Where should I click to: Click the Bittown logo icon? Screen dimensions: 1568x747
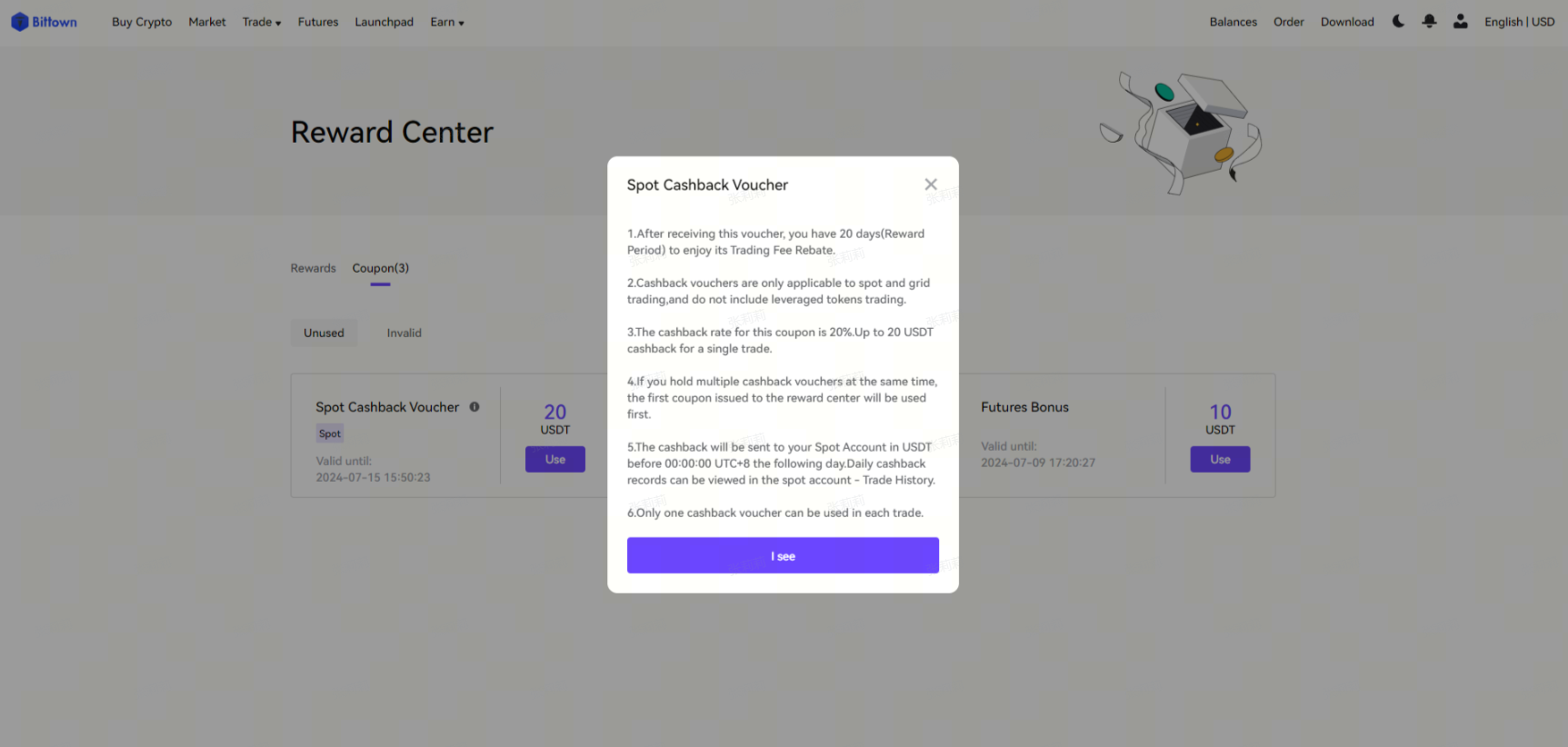coord(20,22)
